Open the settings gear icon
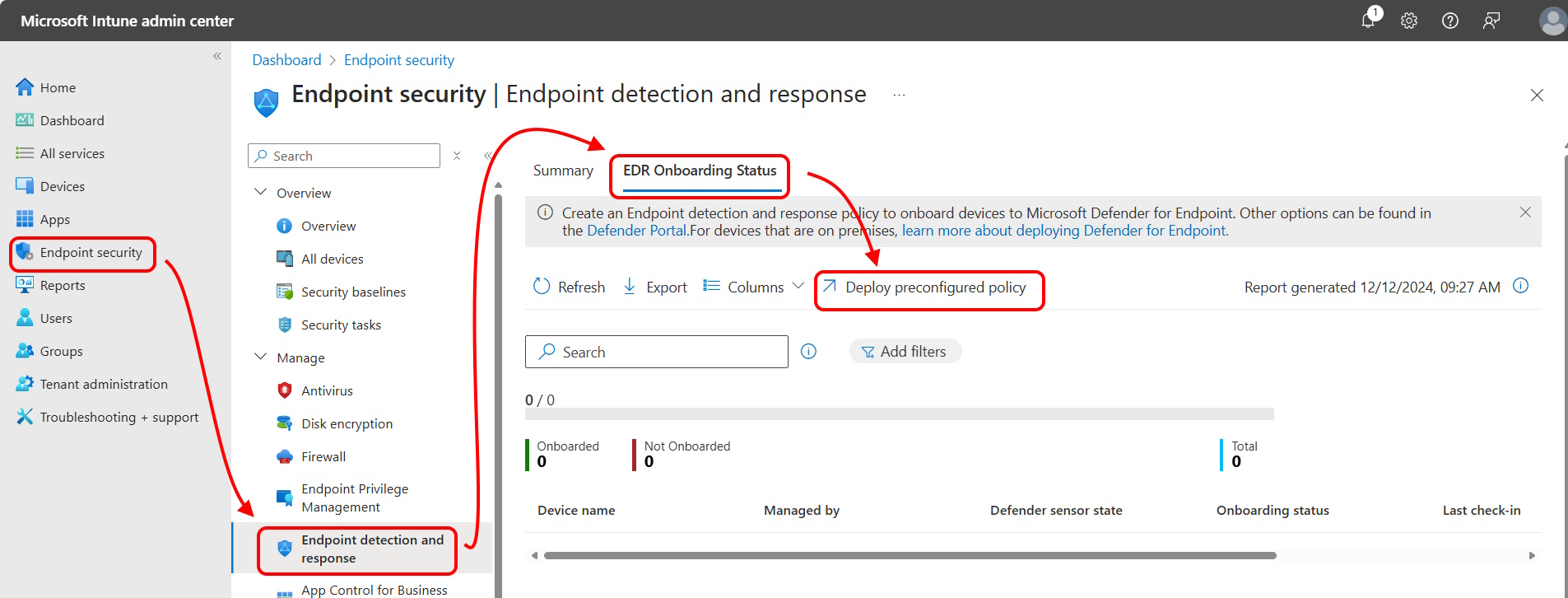Image resolution: width=1568 pixels, height=598 pixels. pos(1409,21)
